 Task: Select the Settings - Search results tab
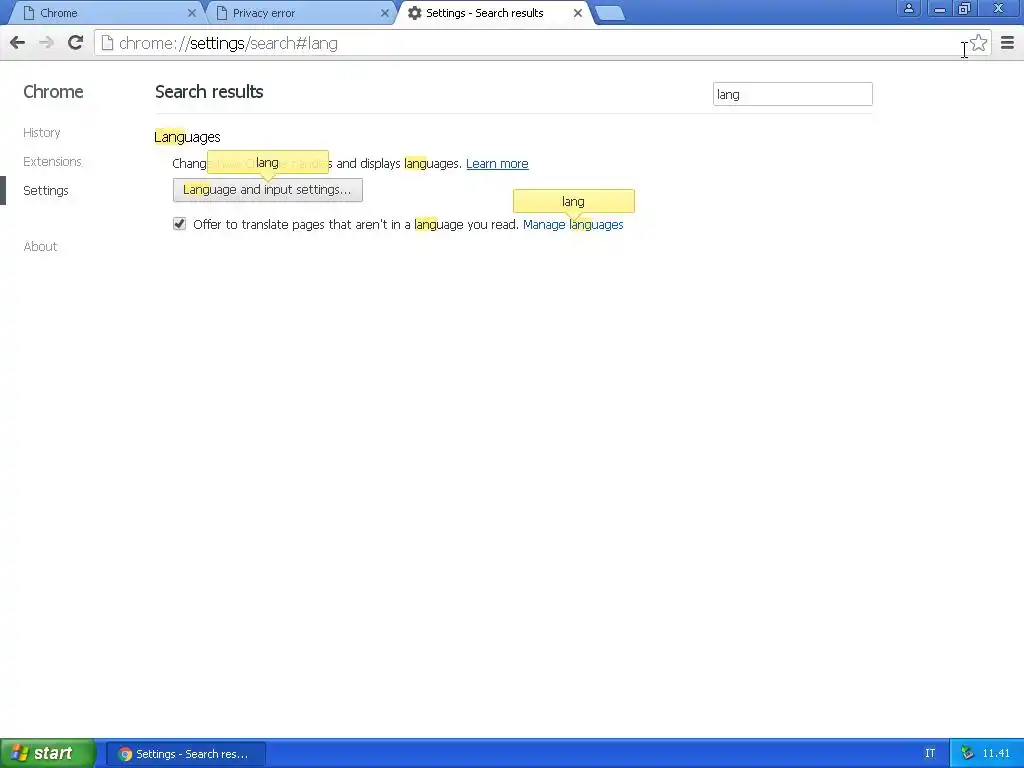pyautogui.click(x=493, y=13)
